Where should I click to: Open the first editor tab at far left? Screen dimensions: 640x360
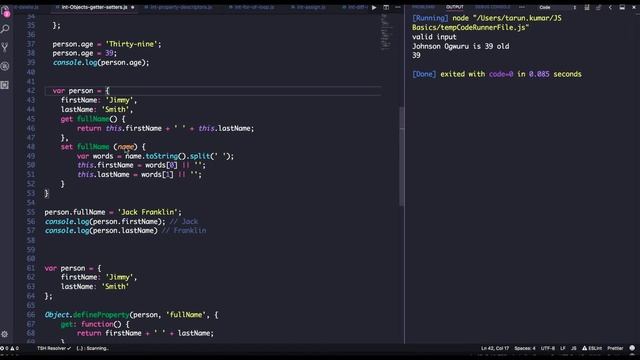pyautogui.click(x=27, y=7)
